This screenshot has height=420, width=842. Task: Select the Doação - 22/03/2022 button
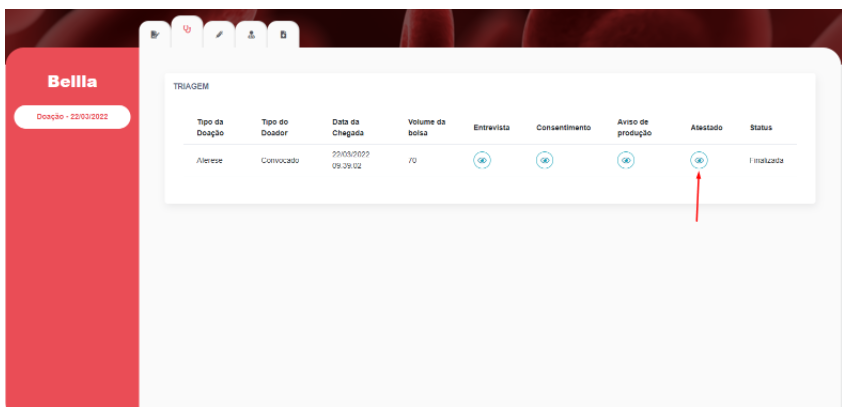(72, 117)
